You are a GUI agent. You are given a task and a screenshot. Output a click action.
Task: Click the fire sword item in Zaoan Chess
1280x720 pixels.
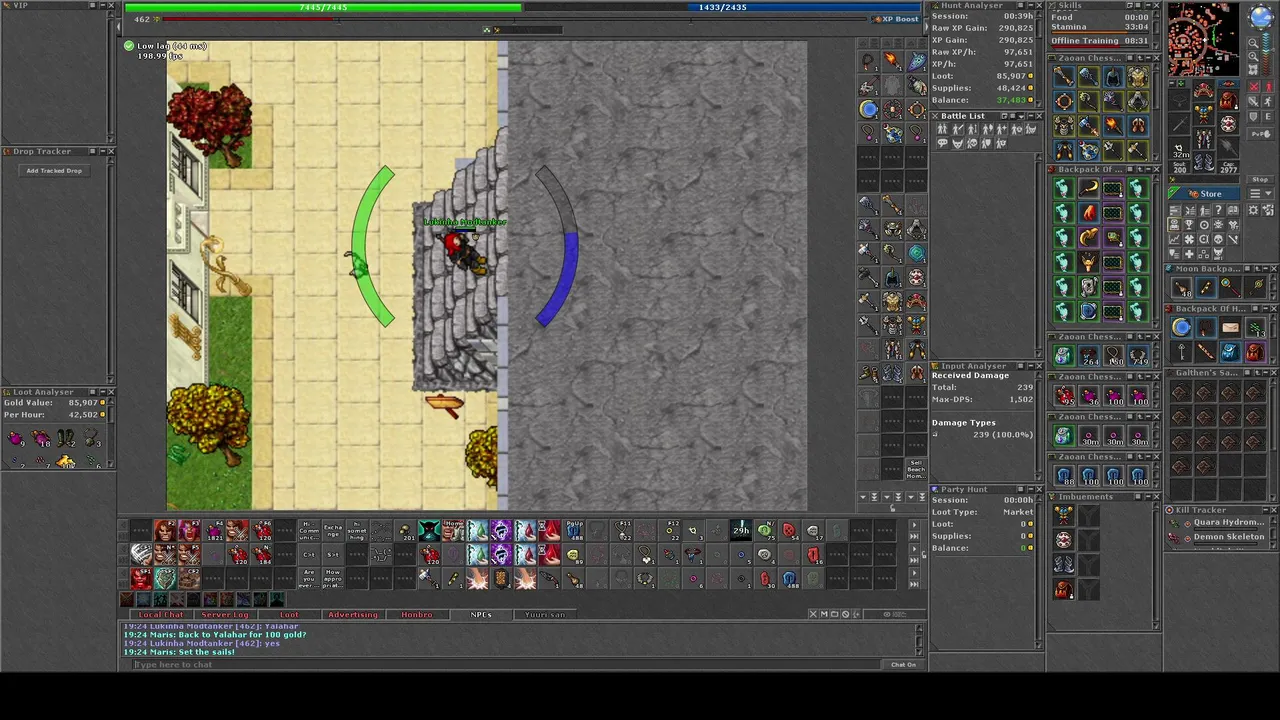[1113, 126]
